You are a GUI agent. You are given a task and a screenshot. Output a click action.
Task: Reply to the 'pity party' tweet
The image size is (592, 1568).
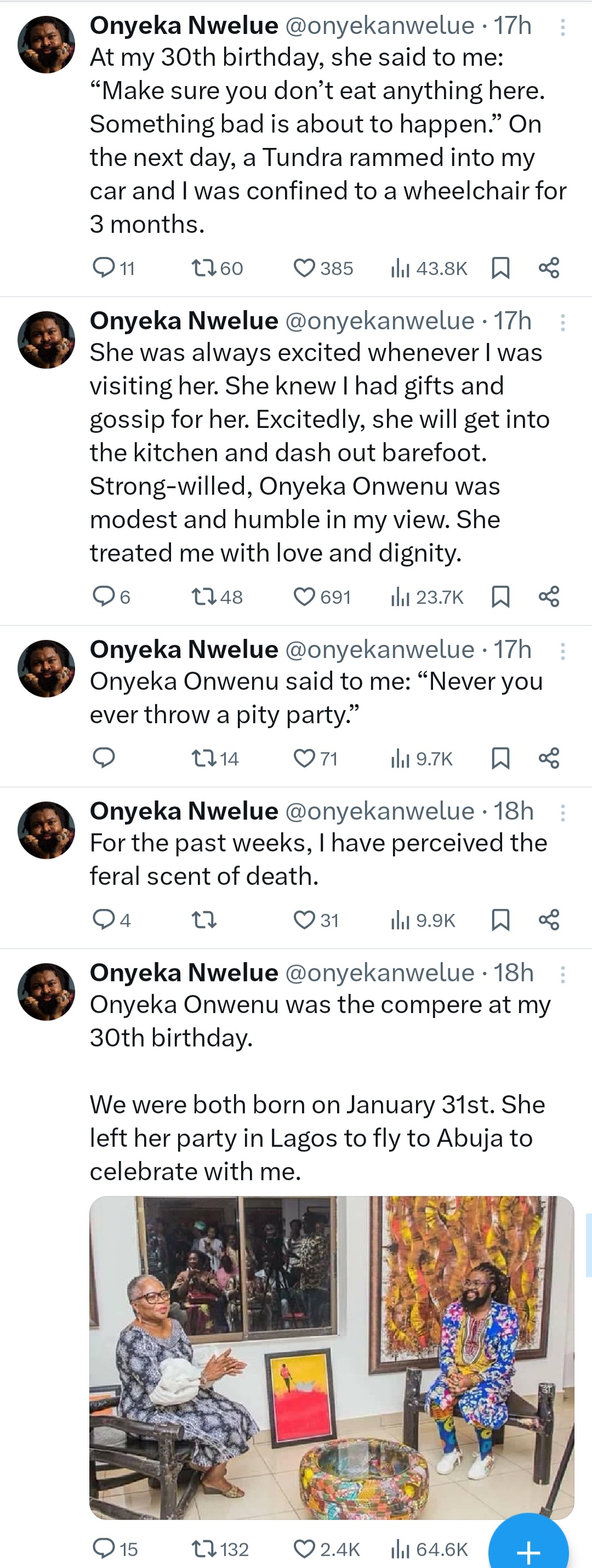point(104,758)
